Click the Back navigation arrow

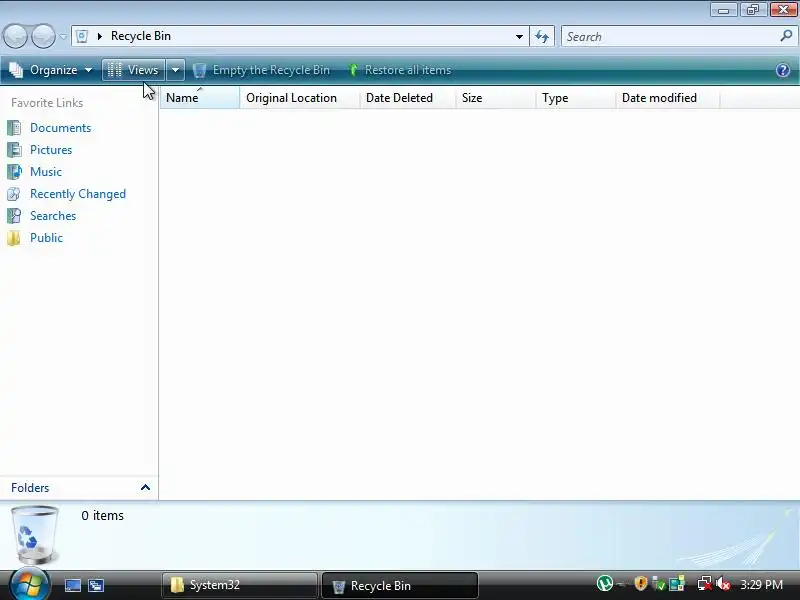[x=15, y=36]
